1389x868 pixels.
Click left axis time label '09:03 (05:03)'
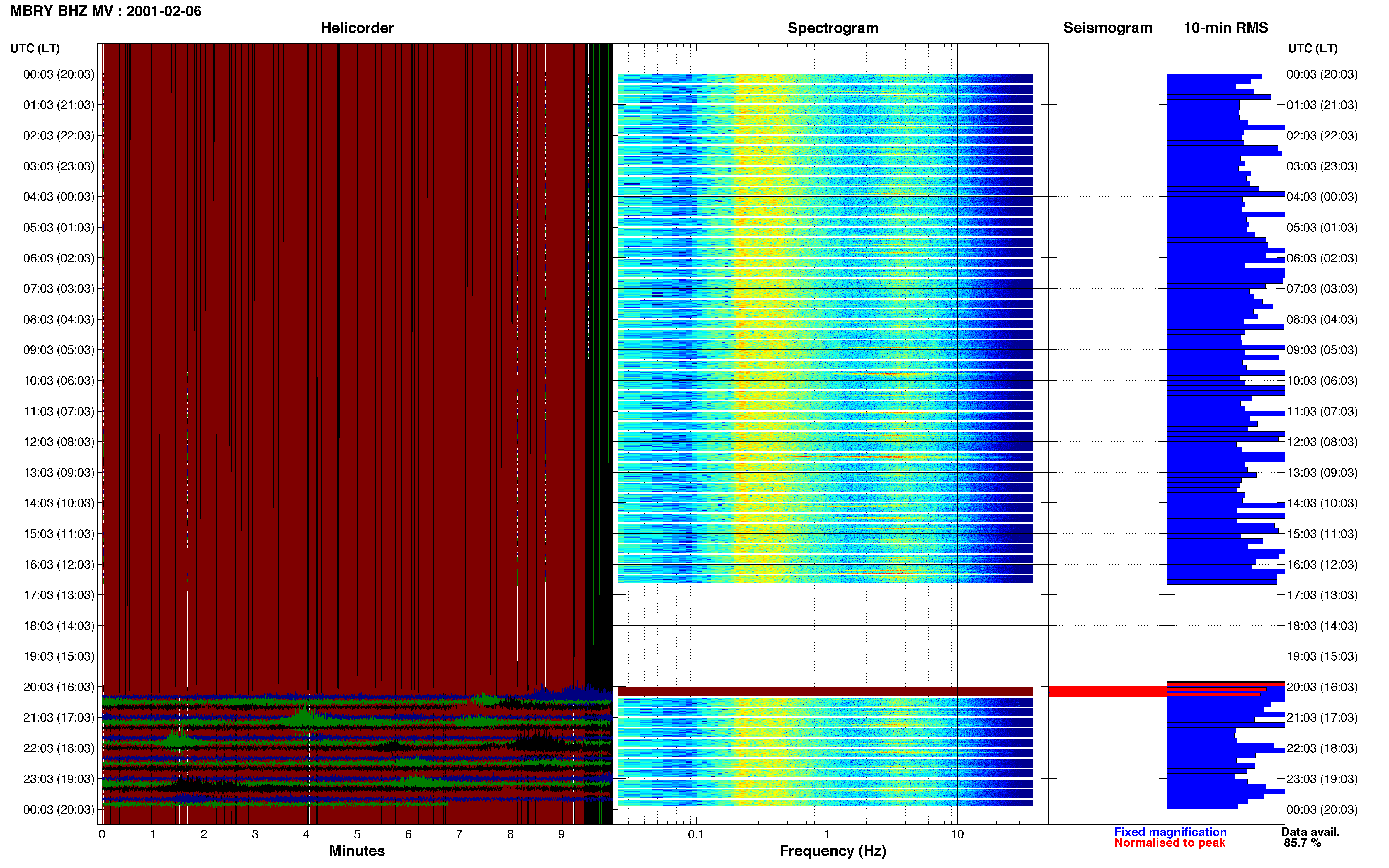59,350
